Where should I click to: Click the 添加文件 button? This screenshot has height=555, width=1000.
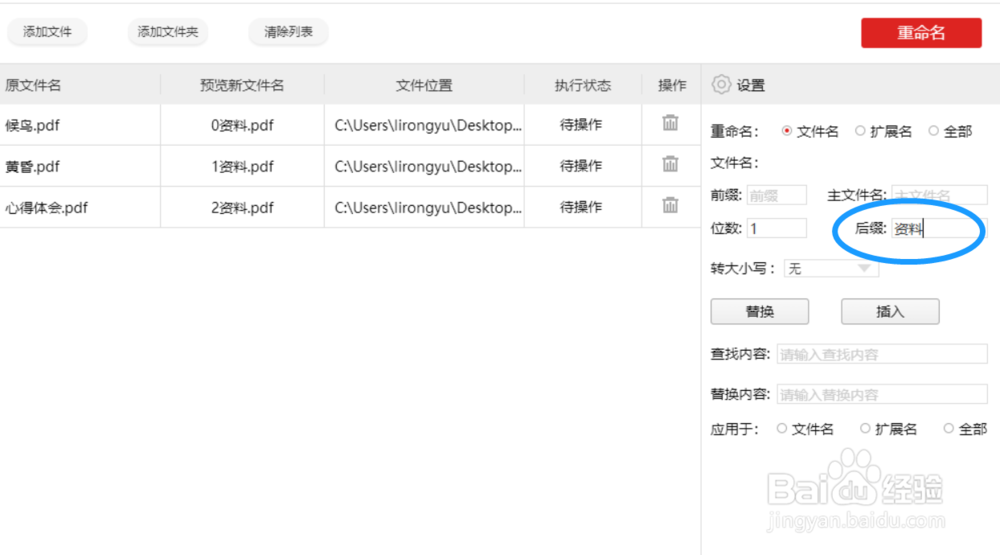[47, 32]
